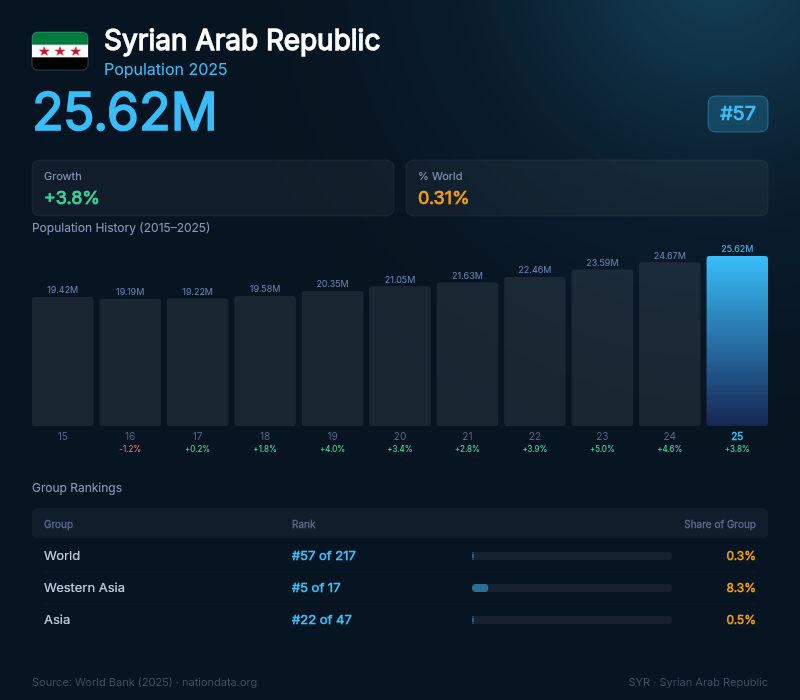The image size is (800, 700).
Task: Click the 0.3% share value
Action: [740, 556]
